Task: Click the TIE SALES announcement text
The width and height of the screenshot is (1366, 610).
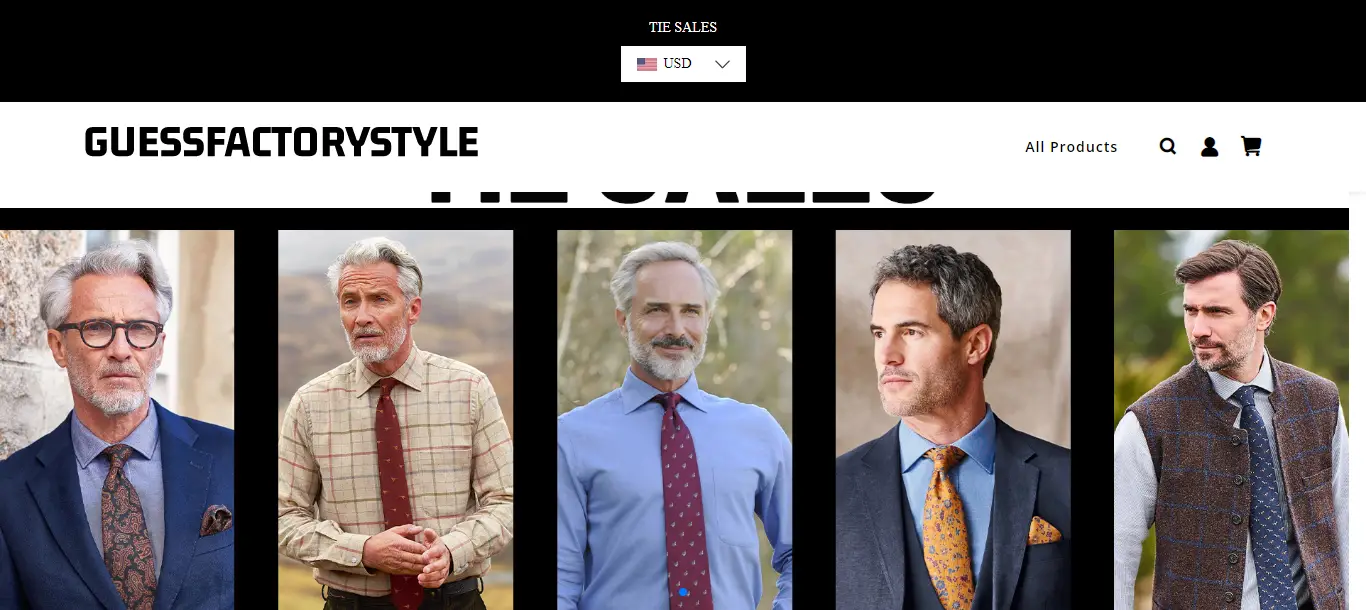Action: coord(683,27)
